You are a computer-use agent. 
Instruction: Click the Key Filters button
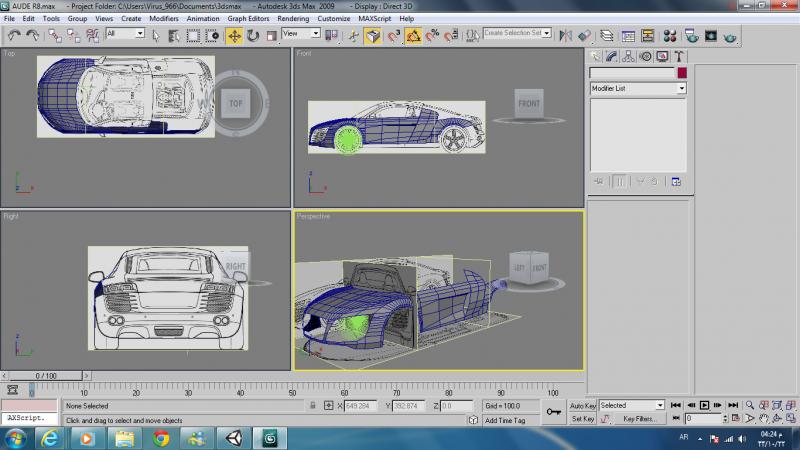click(638, 419)
